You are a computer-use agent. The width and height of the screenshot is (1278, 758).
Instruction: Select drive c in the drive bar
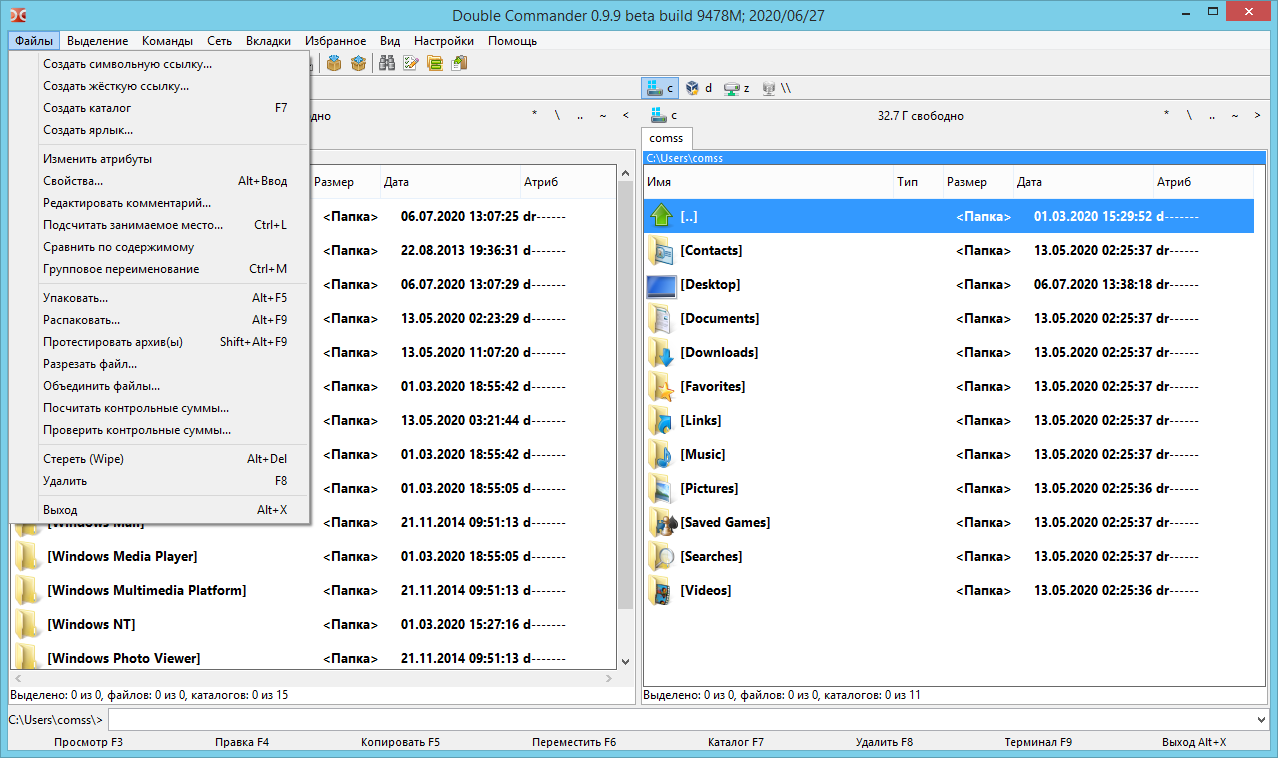point(660,88)
